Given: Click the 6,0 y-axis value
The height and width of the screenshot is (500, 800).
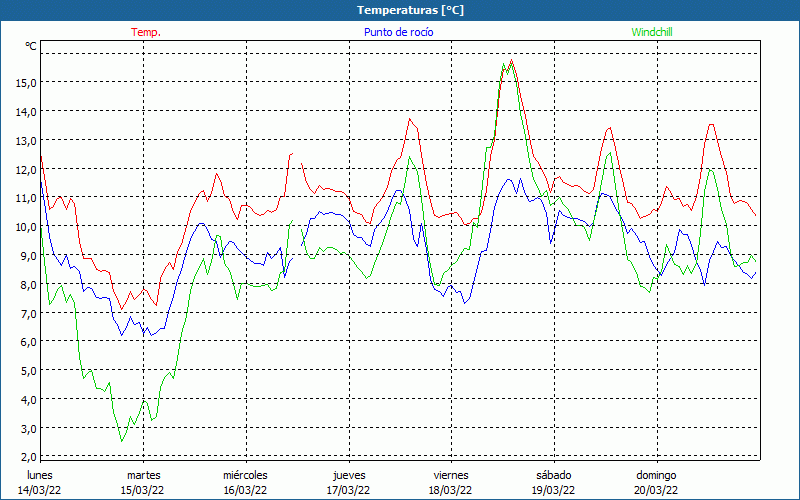Looking at the screenshot, I should (x=29, y=342).
